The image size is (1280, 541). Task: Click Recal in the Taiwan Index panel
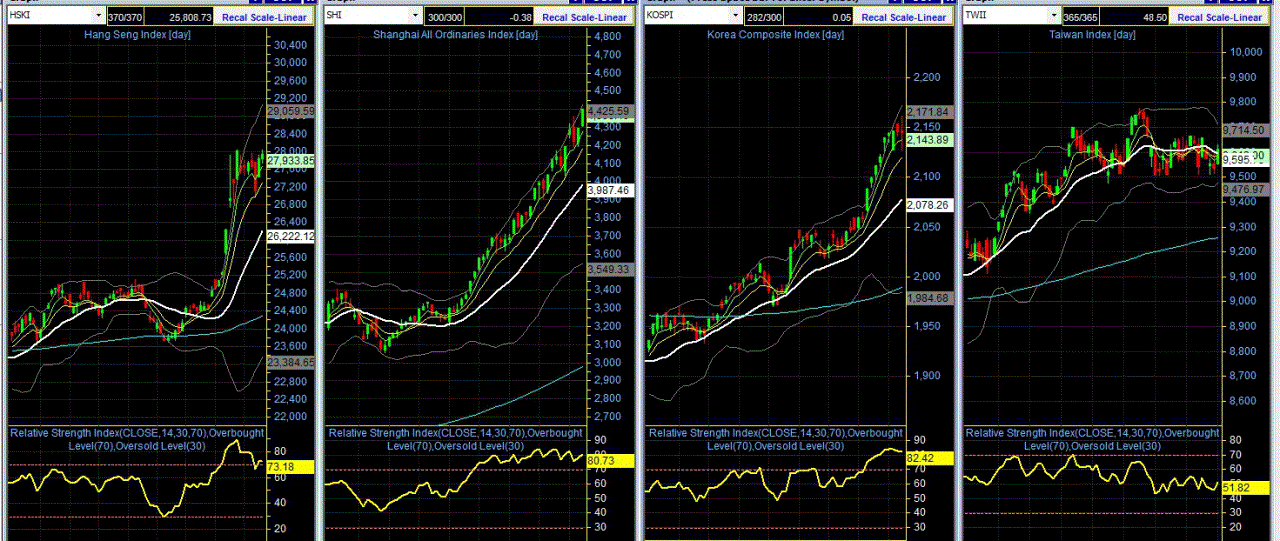(x=1191, y=17)
